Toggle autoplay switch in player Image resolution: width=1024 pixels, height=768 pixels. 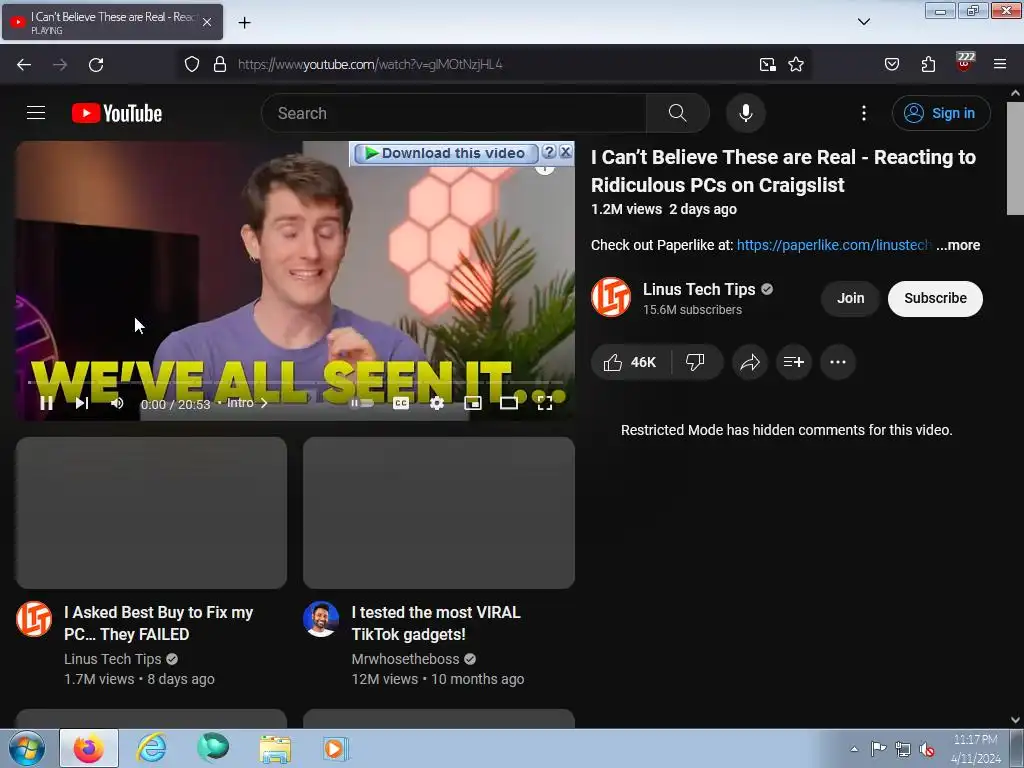362,403
